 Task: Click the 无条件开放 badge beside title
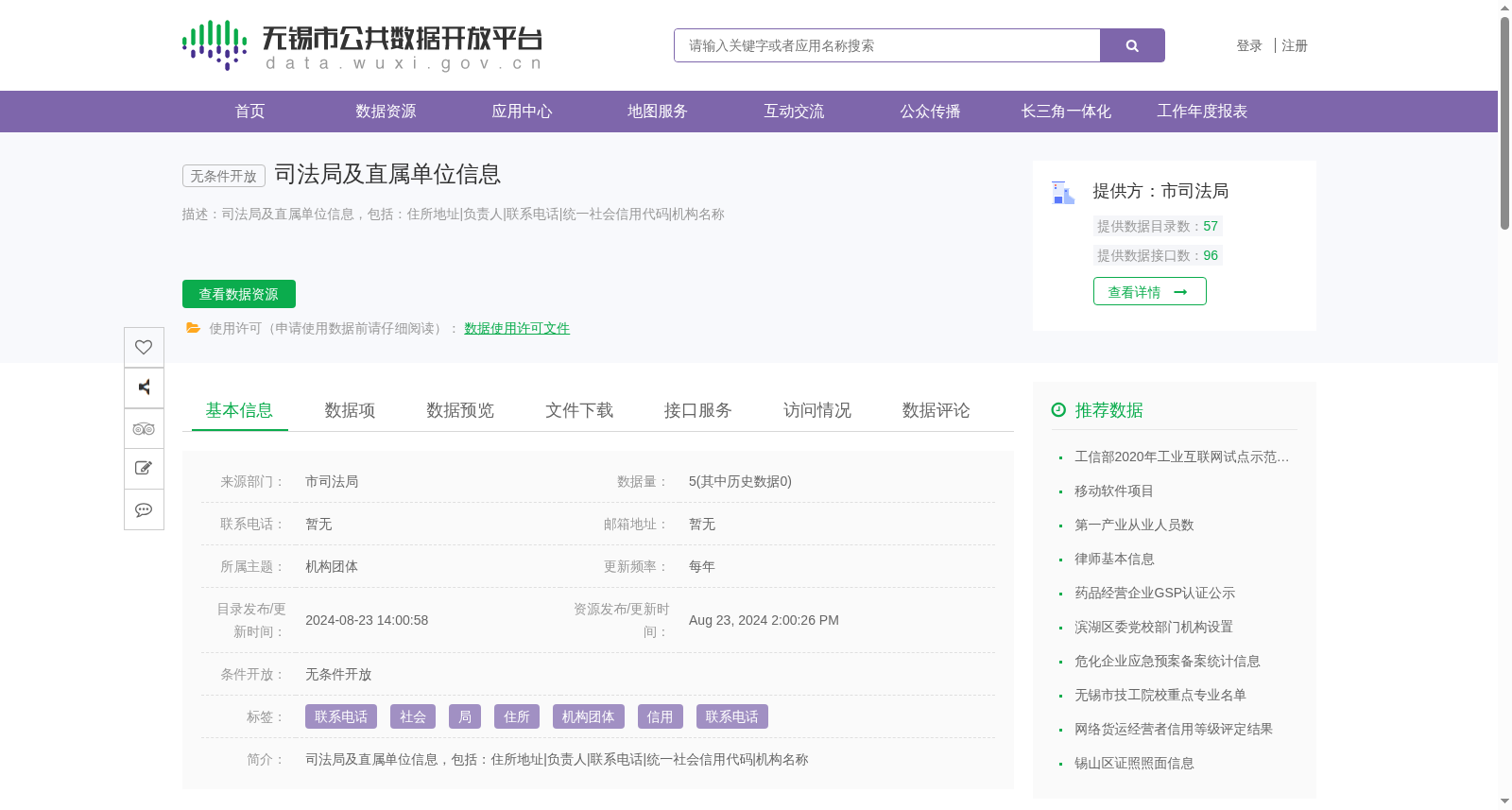point(224,176)
